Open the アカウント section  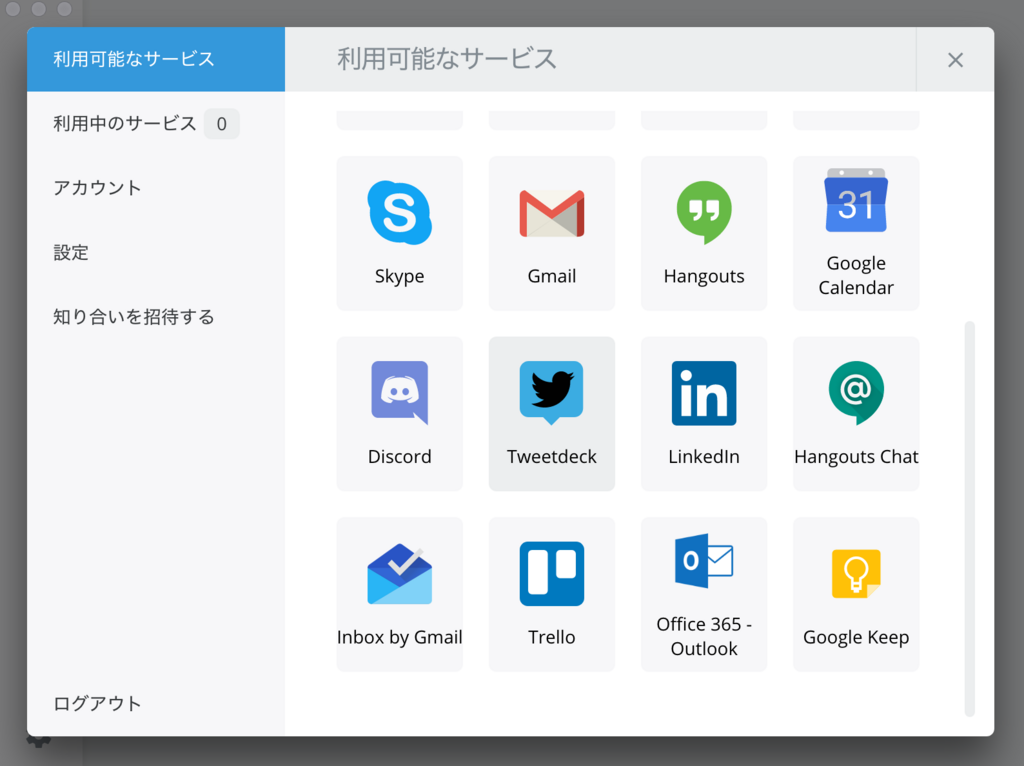click(155, 187)
